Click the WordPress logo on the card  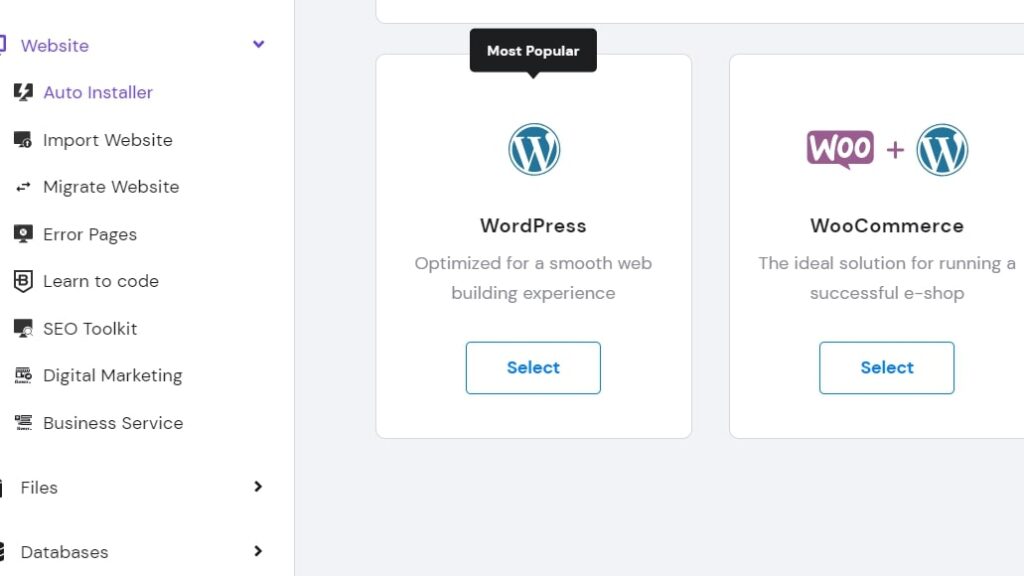[534, 150]
